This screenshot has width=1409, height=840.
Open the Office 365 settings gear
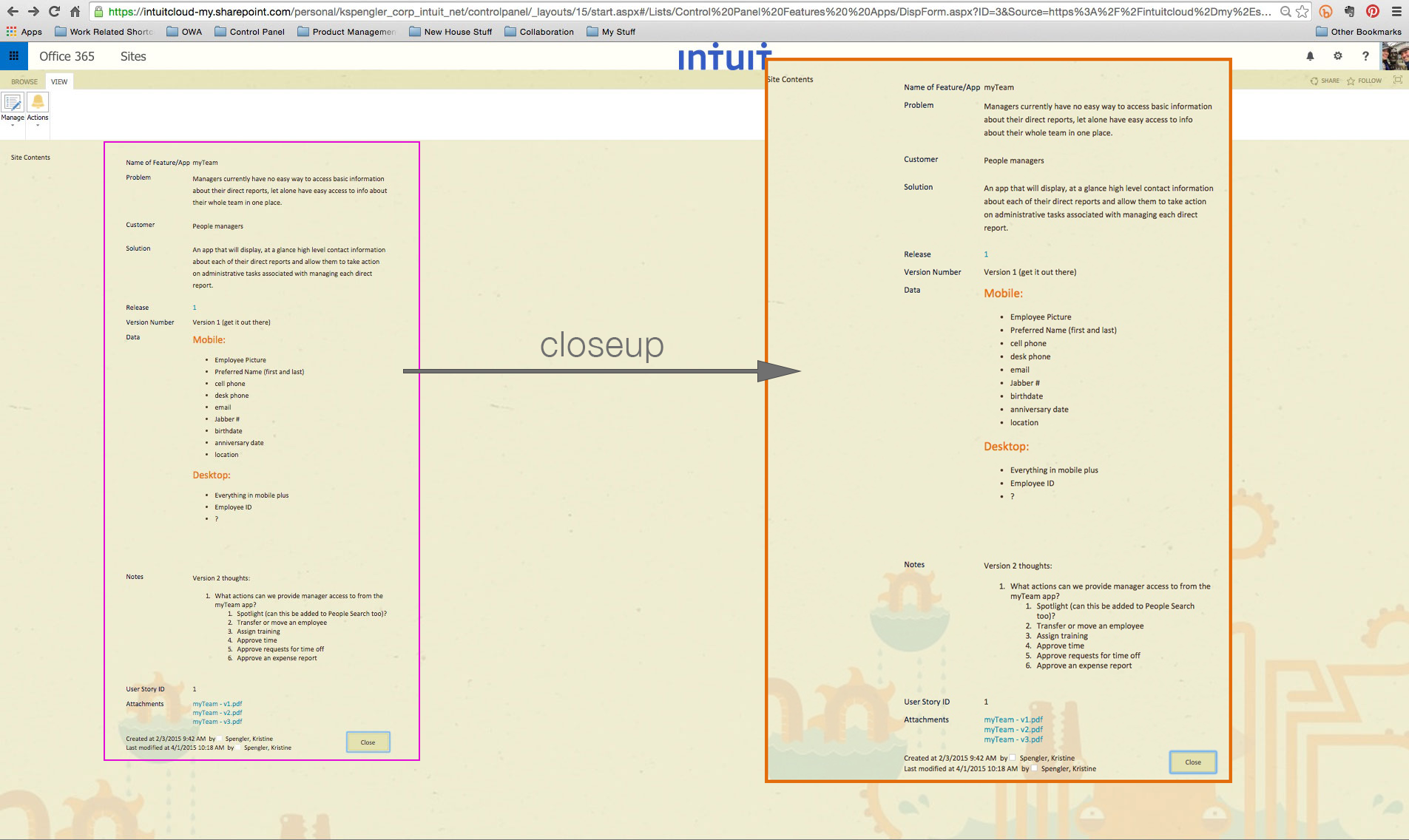point(1337,56)
